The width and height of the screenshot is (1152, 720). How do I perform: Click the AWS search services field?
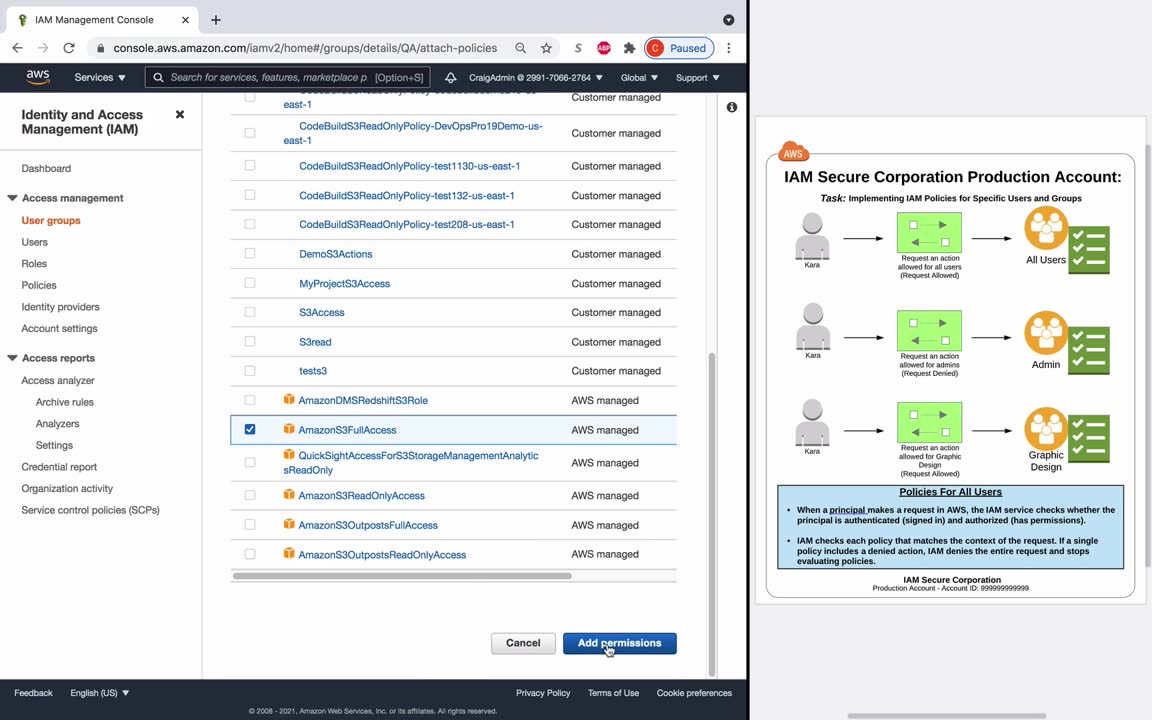pyautogui.click(x=287, y=77)
